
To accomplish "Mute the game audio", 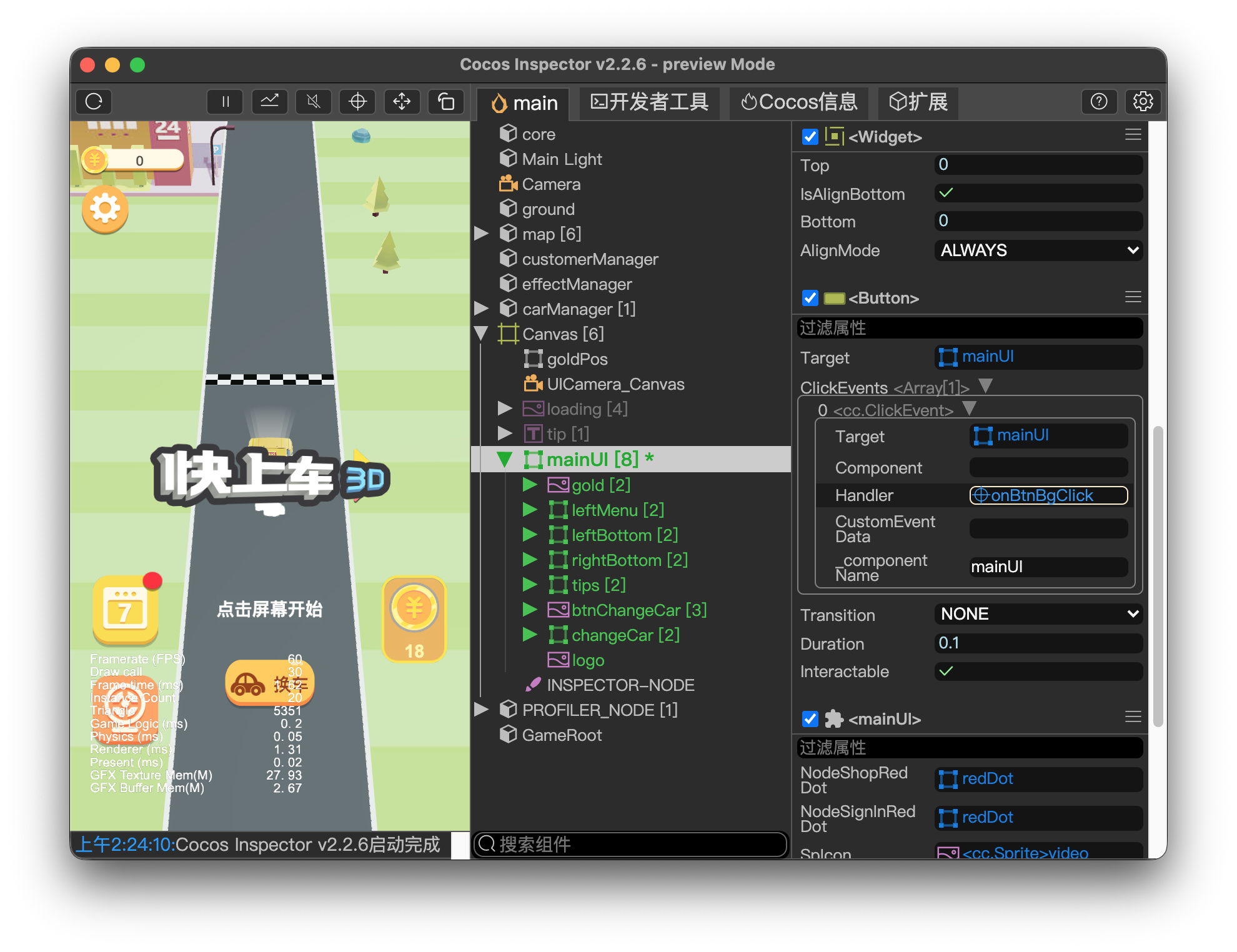I will click(314, 101).
